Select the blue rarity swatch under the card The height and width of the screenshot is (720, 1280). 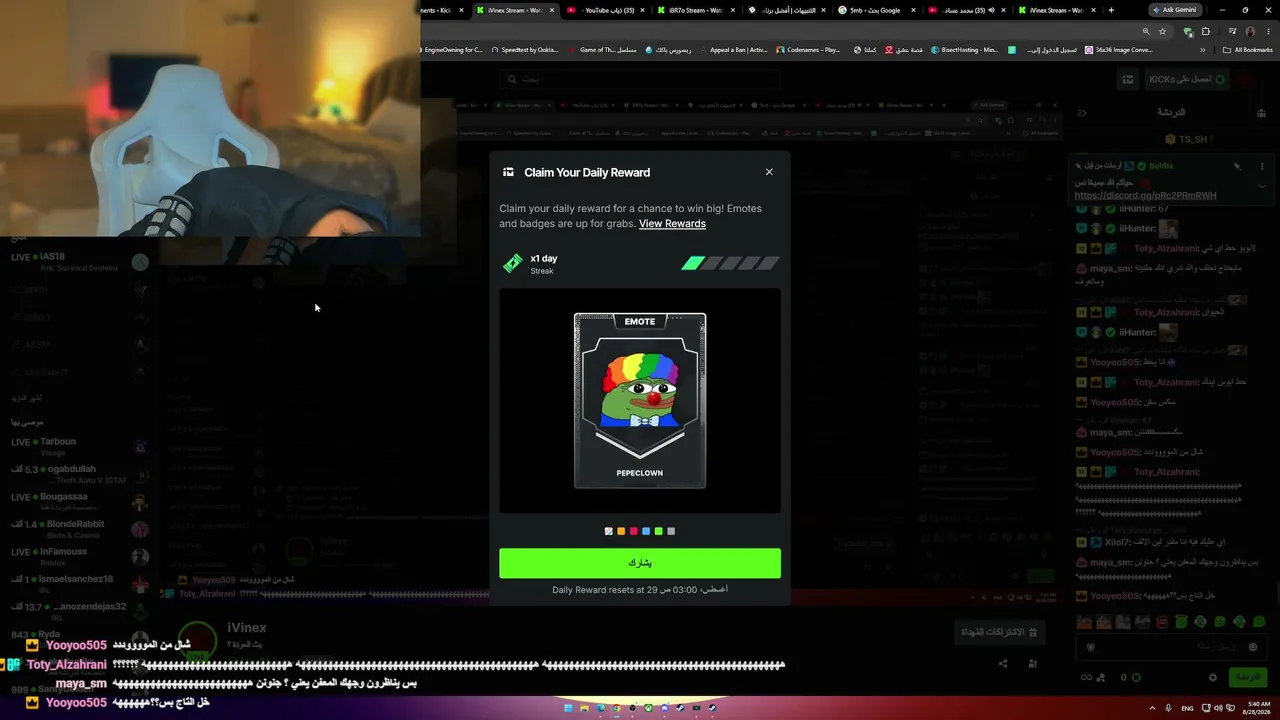[x=646, y=531]
